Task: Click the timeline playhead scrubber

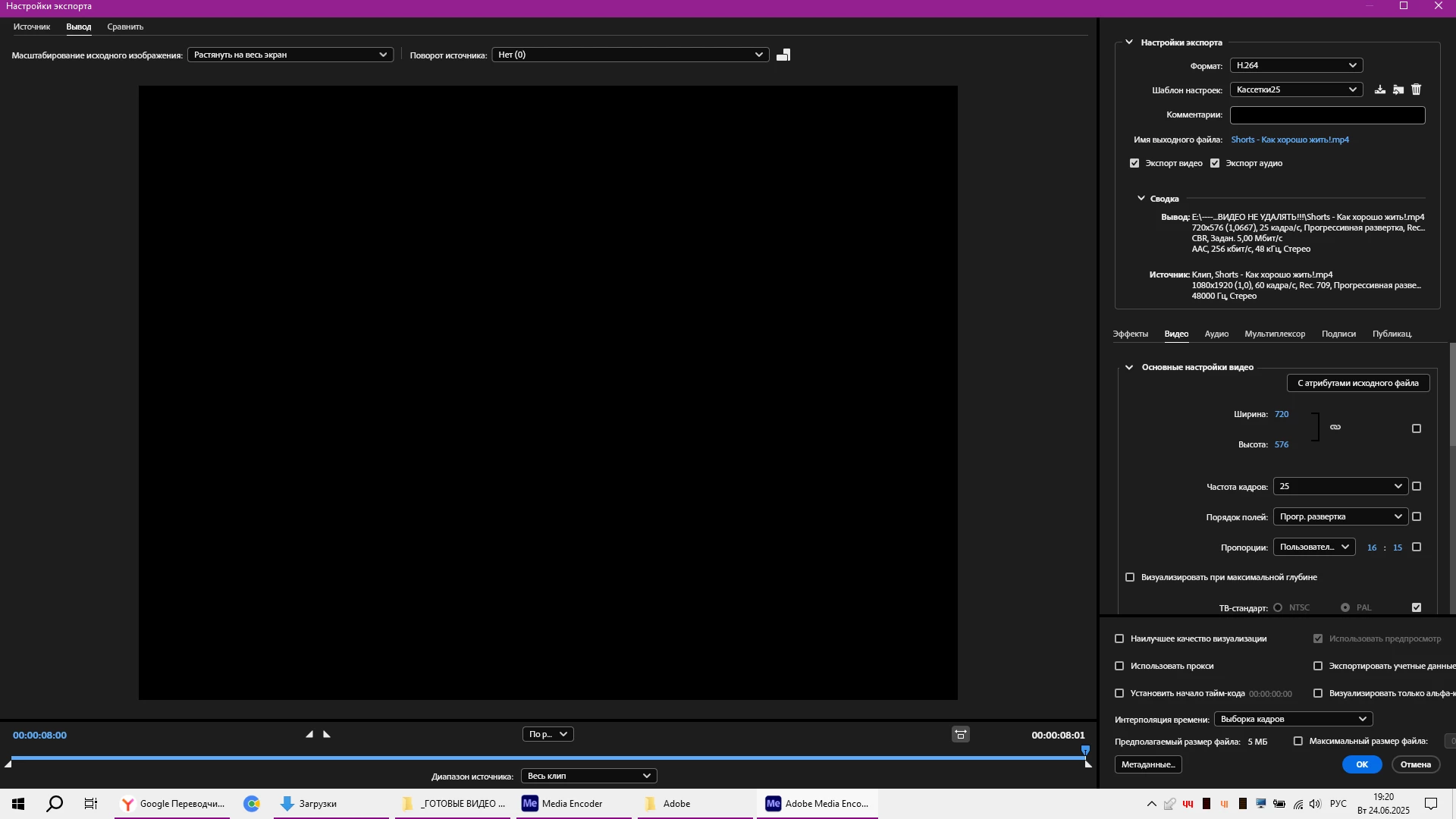Action: (1085, 751)
